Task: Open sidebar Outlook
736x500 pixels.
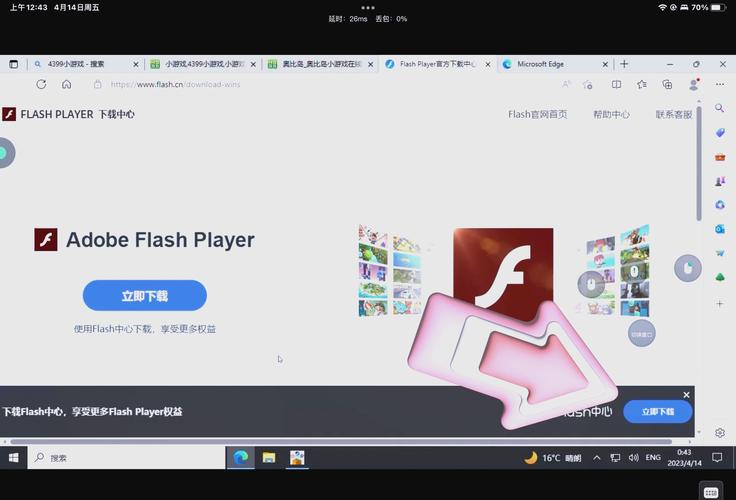Action: (x=720, y=229)
